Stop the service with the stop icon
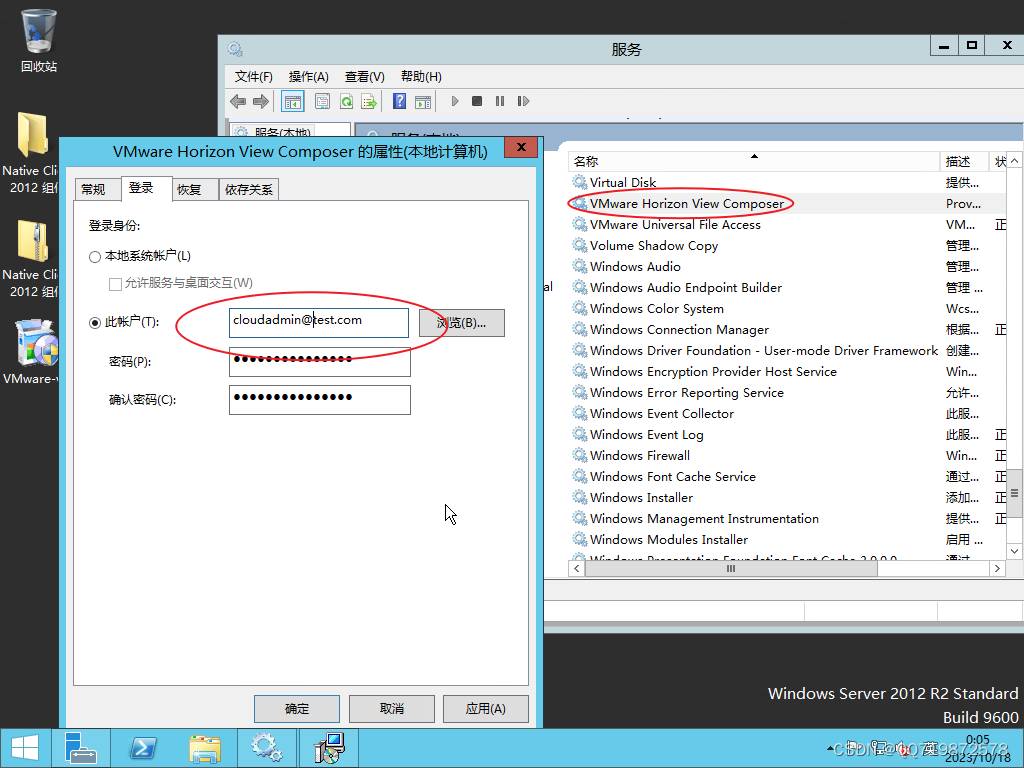The height and width of the screenshot is (768, 1024). coord(477,101)
